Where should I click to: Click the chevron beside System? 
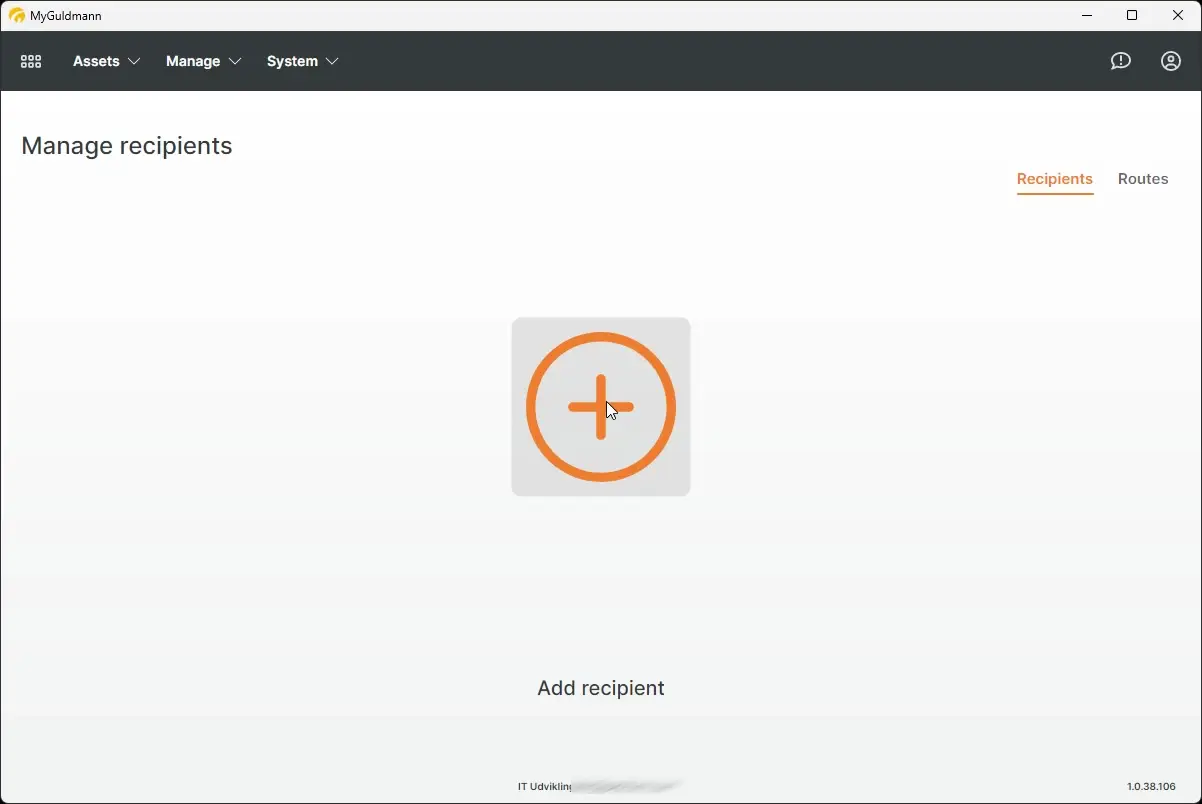[332, 61]
